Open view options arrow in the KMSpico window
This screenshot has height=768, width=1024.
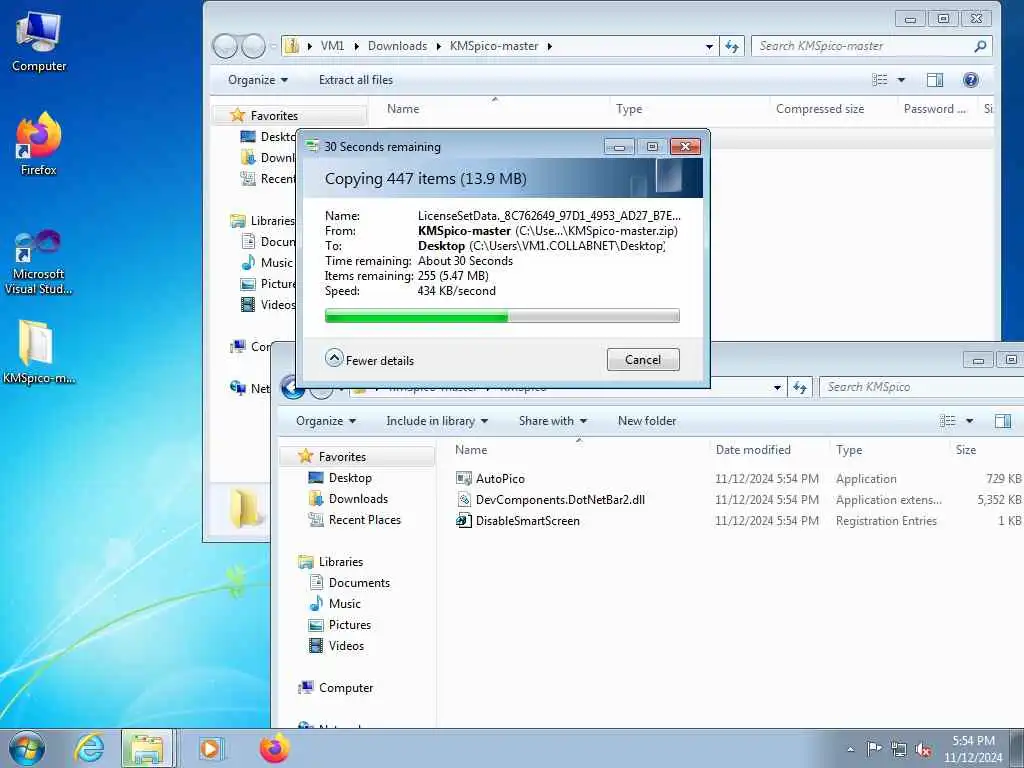[969, 421]
